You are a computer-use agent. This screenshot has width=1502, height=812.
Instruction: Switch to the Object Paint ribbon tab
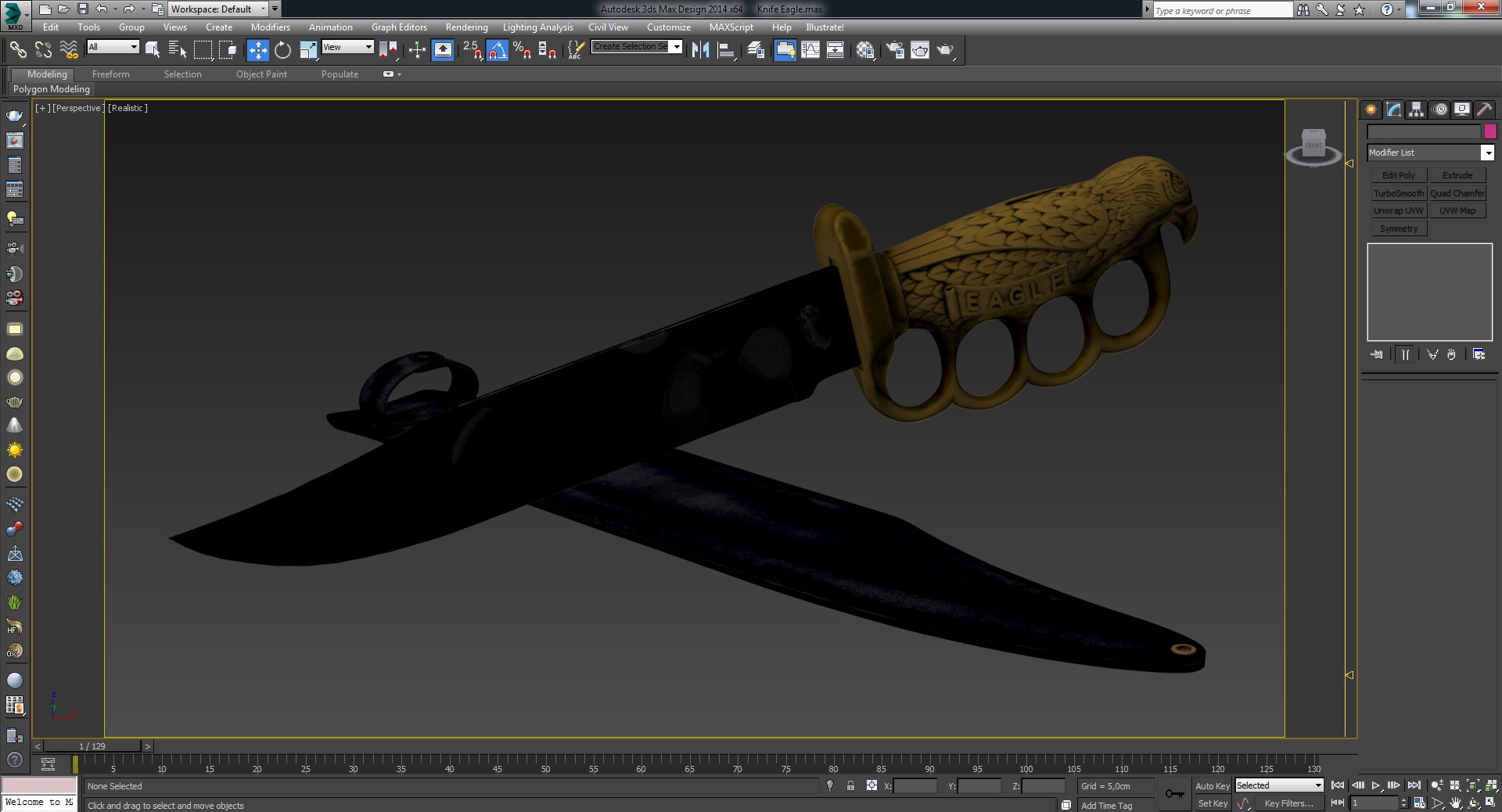pos(261,74)
